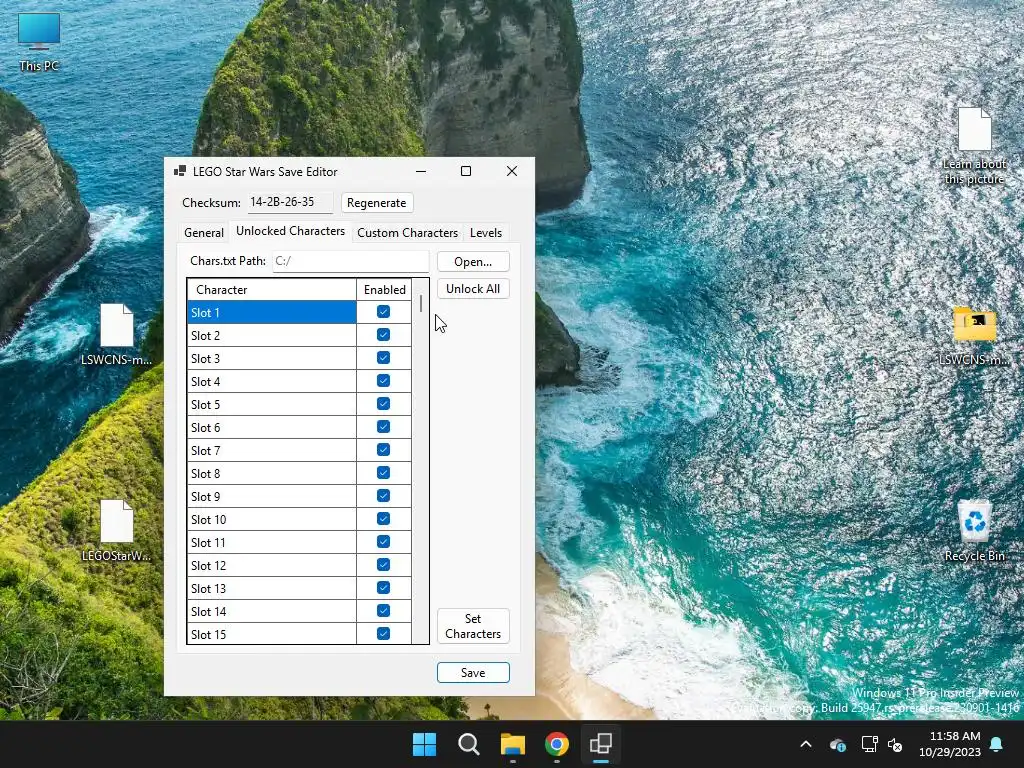Select the Slot 11 row
The image size is (1024, 768).
click(x=272, y=542)
